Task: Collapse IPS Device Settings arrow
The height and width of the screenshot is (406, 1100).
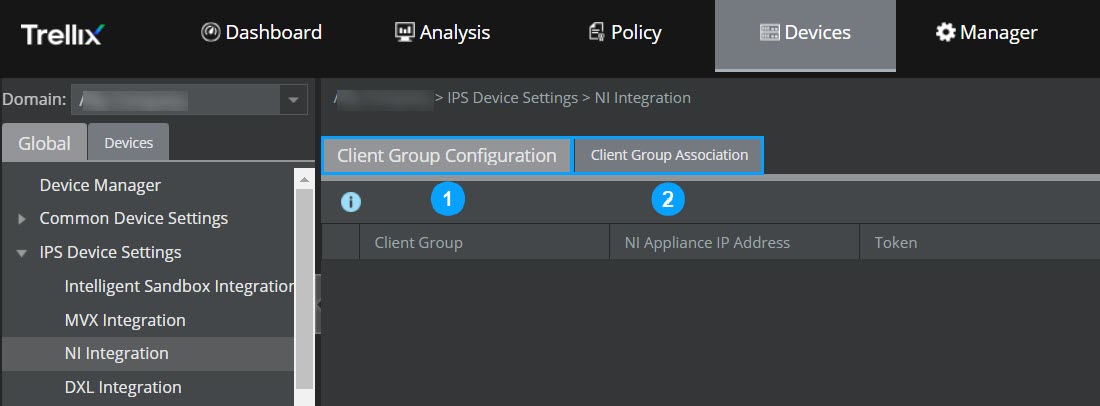Action: tap(22, 252)
